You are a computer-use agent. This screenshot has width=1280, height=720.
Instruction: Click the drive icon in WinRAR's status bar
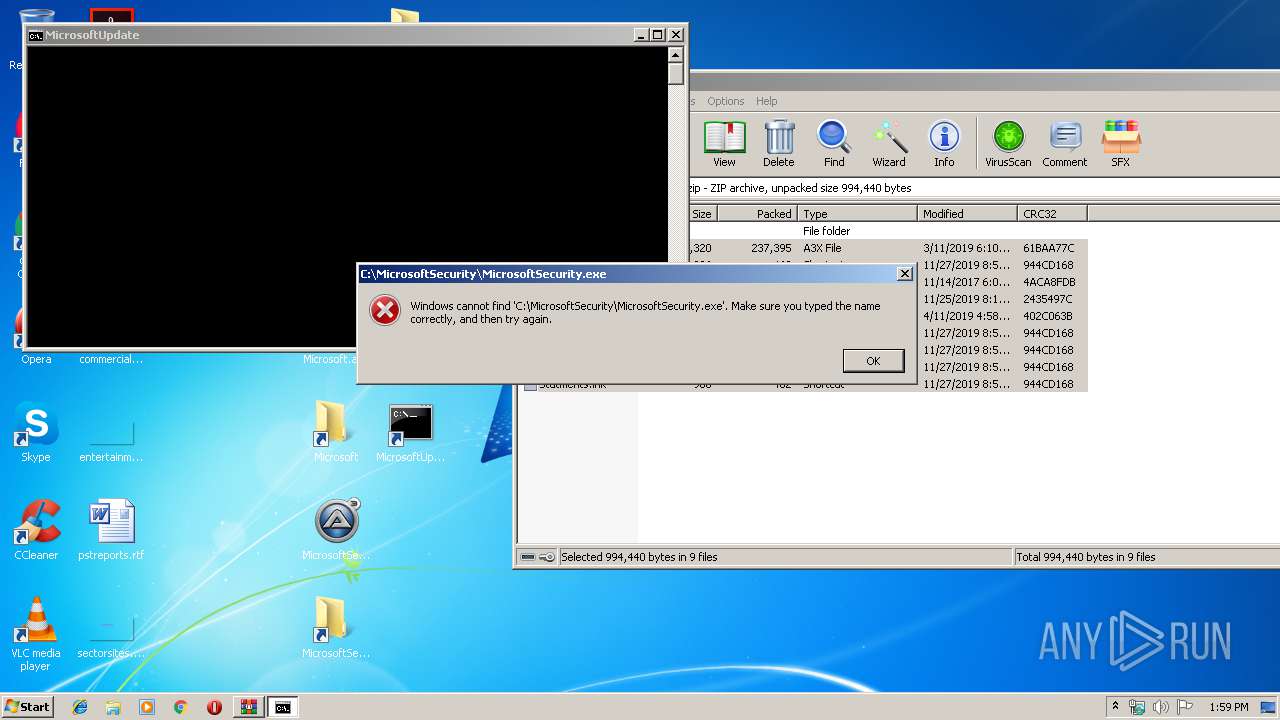click(528, 557)
